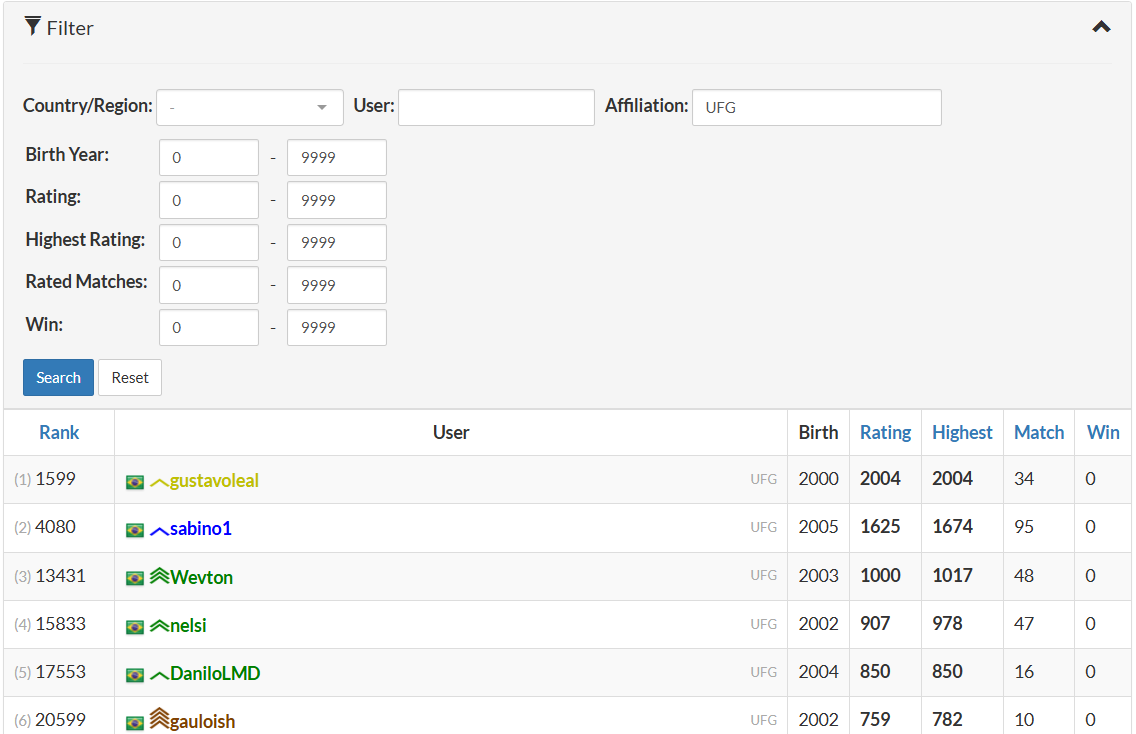Click the green rank icon beside nelsi

click(159, 626)
